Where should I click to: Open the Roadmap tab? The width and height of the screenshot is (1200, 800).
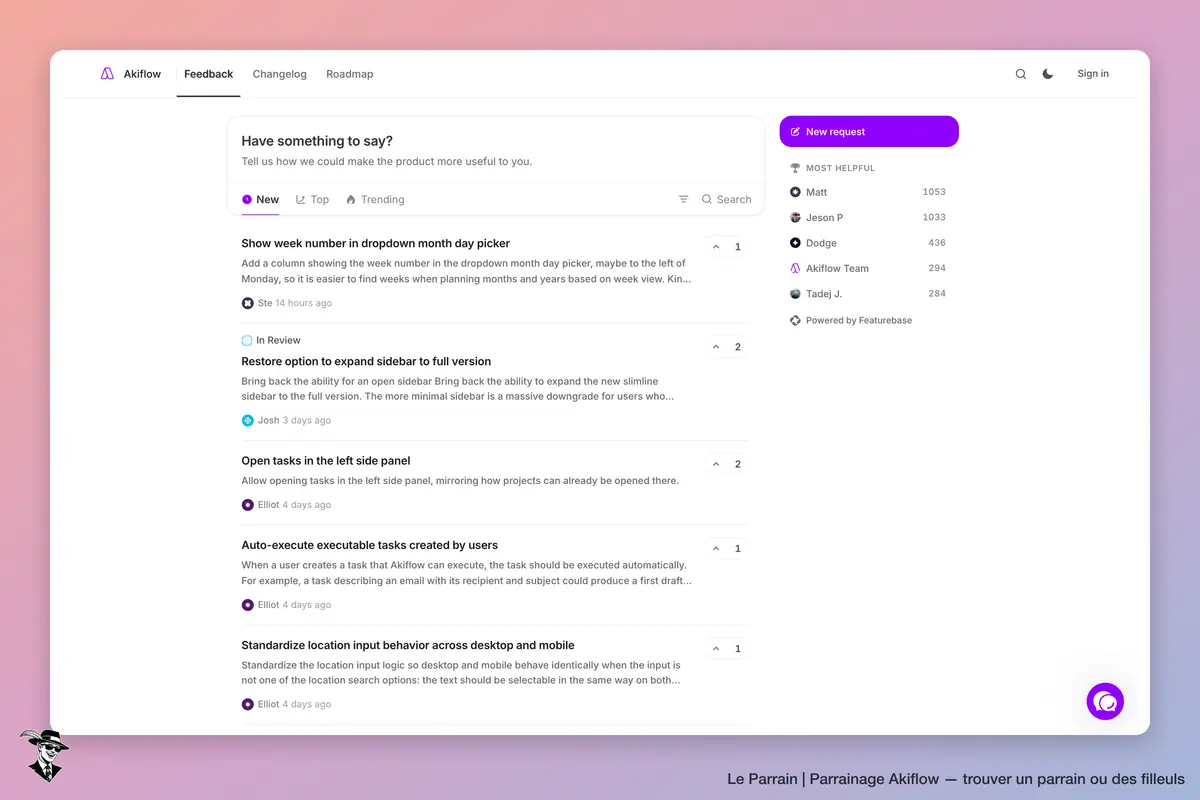point(350,74)
